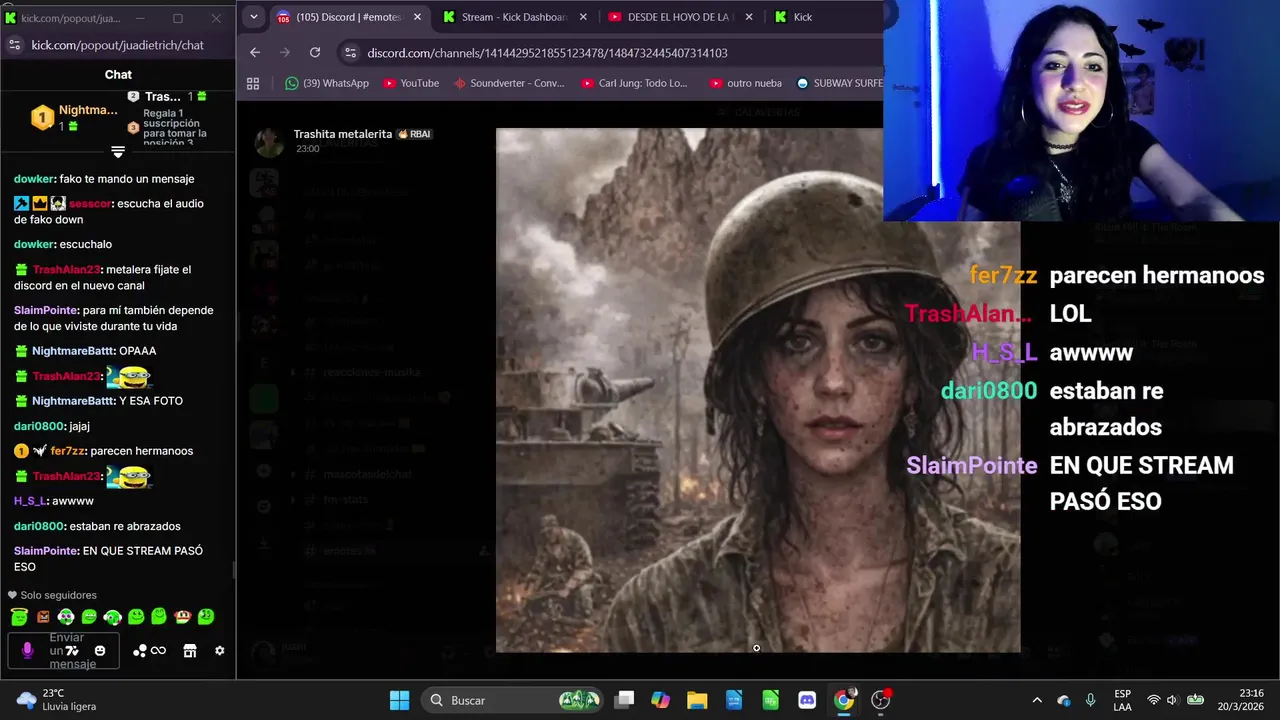Open Google Chrome from the taskbar

click(844, 700)
